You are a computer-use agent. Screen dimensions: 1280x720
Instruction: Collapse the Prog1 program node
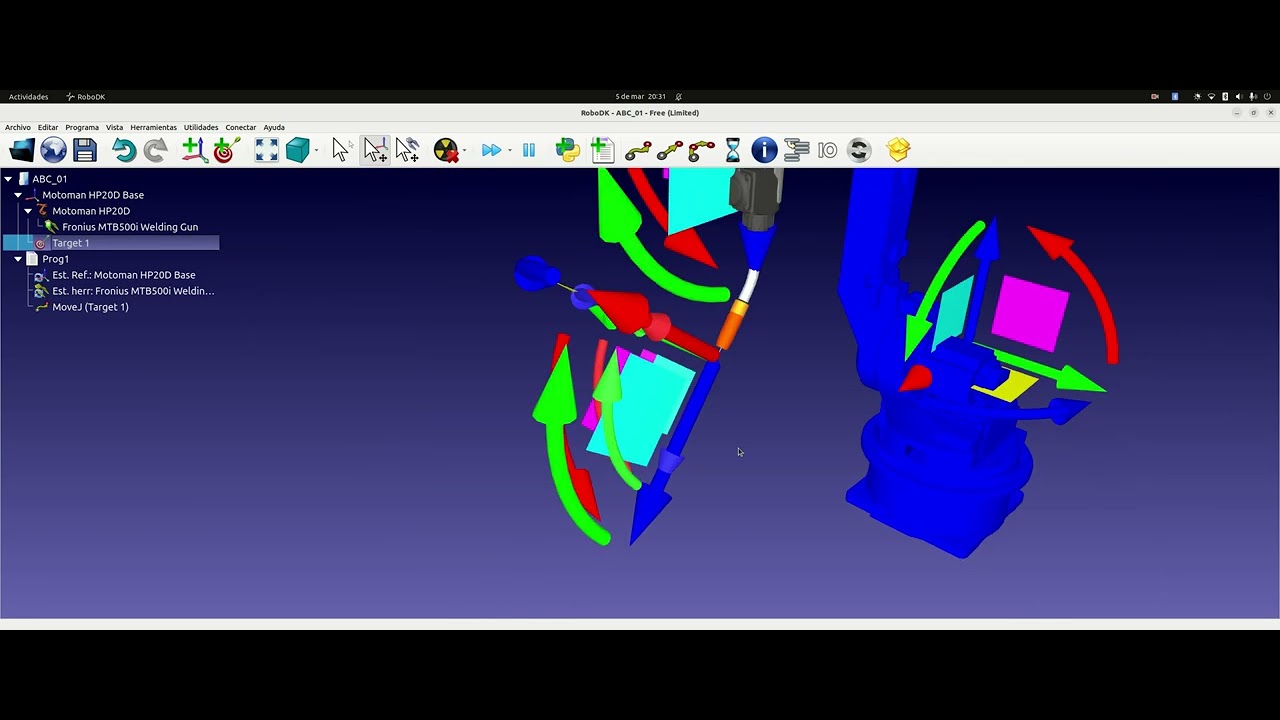[x=18, y=259]
